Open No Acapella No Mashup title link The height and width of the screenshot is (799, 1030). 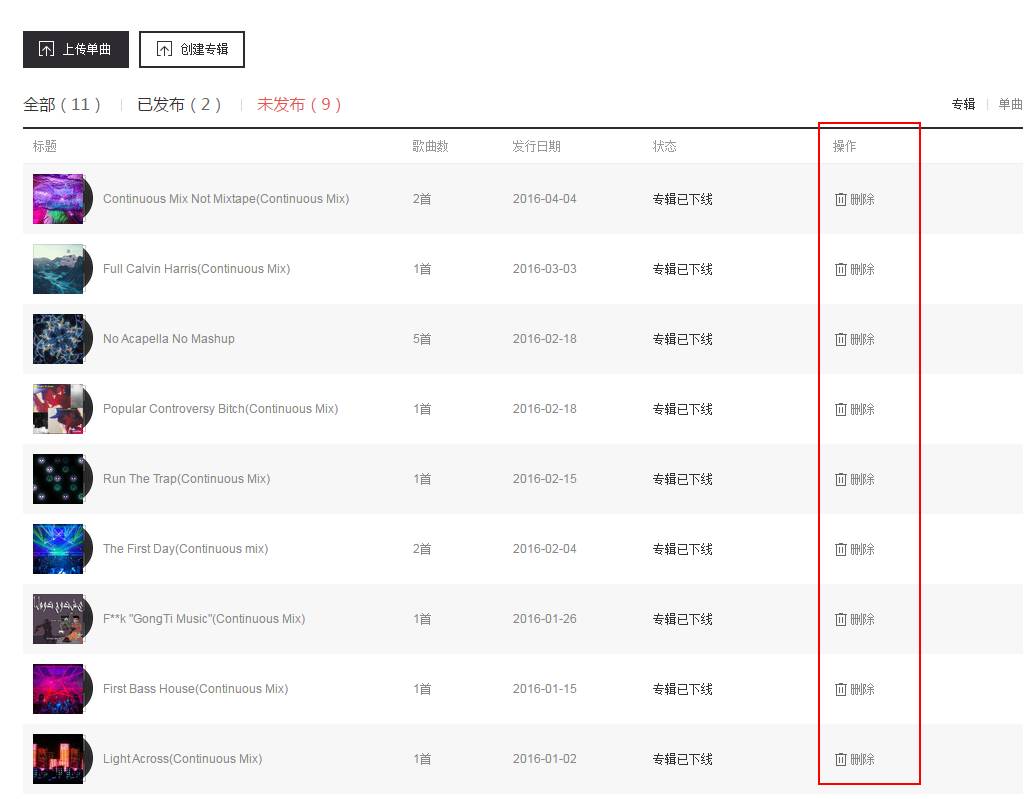[x=169, y=339]
